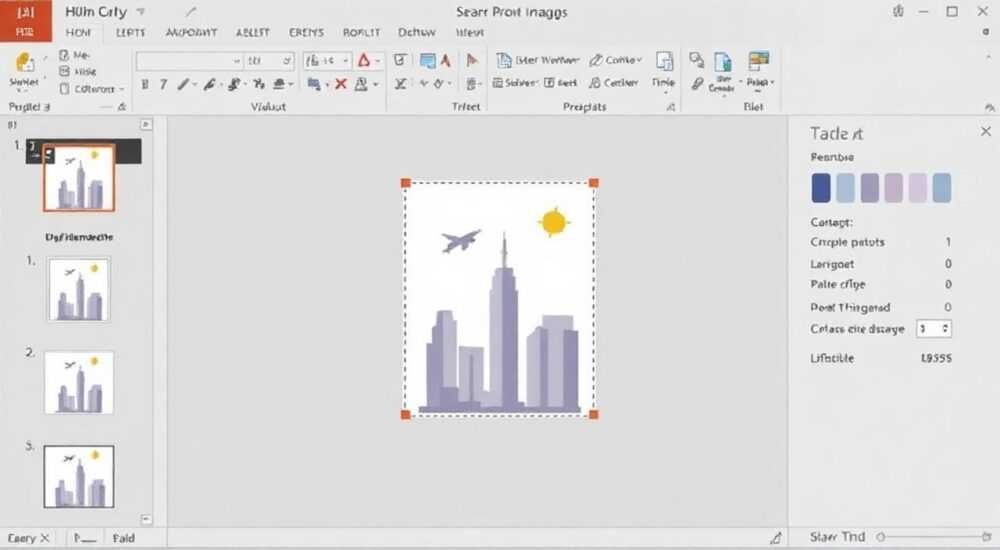Image resolution: width=1000 pixels, height=550 pixels.
Task: Open the Pabgt dropdown in Blet group
Action: tap(760, 82)
